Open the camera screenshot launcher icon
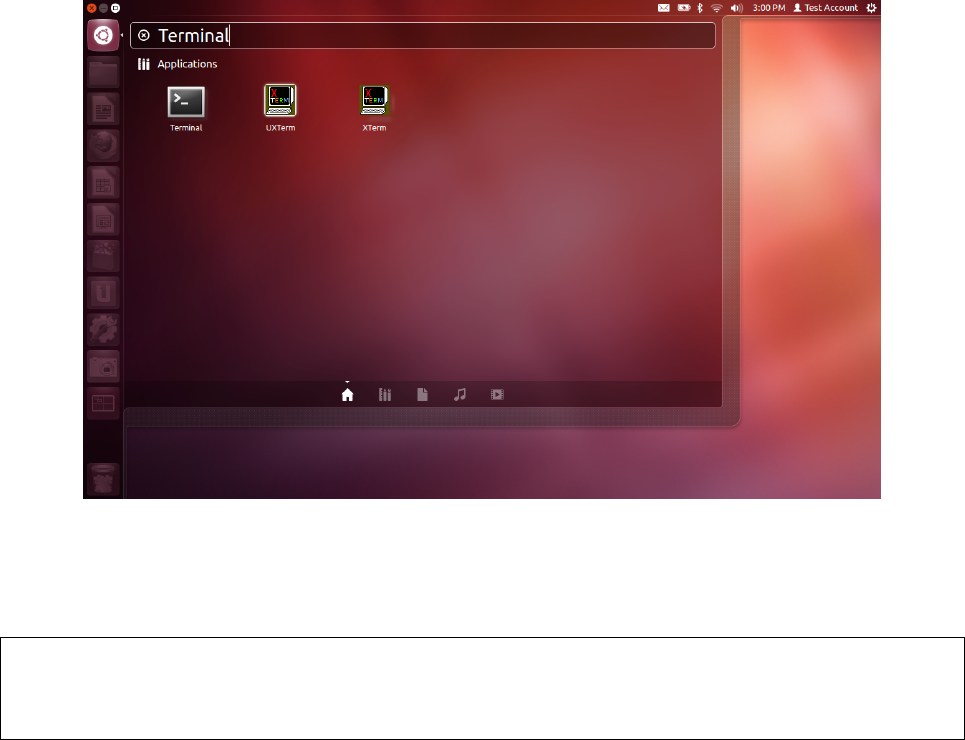This screenshot has height=740, width=965. coord(103,366)
